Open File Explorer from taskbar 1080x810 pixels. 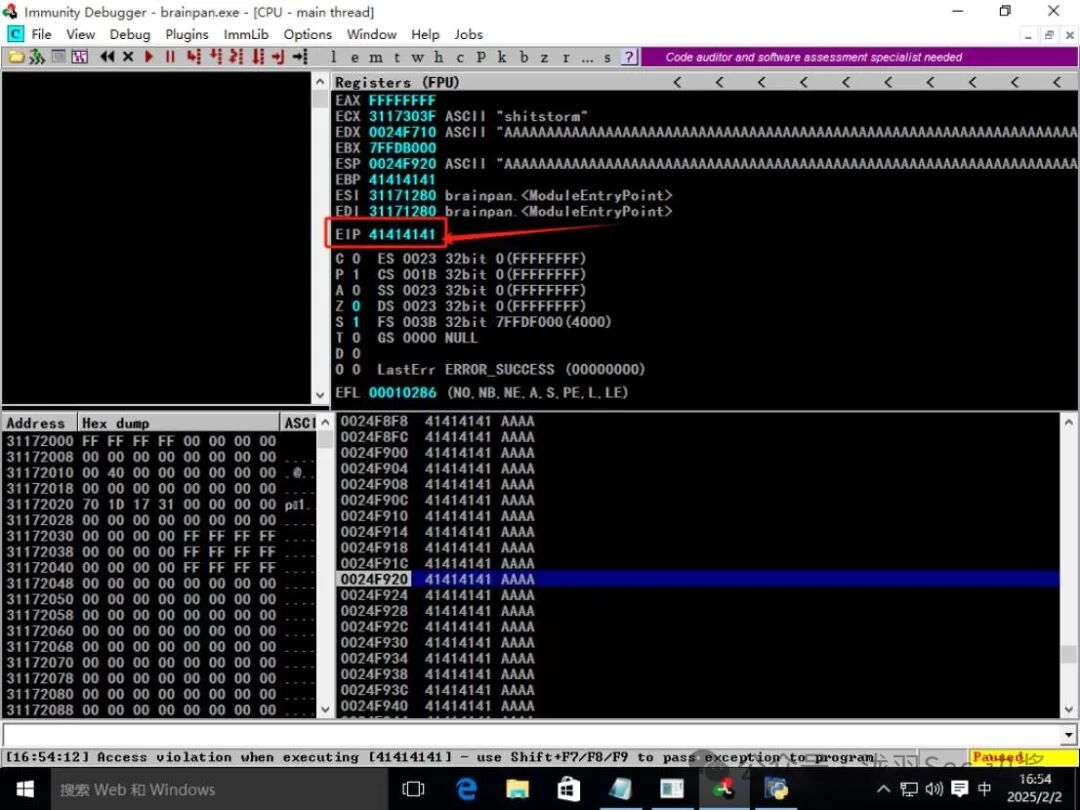517,789
